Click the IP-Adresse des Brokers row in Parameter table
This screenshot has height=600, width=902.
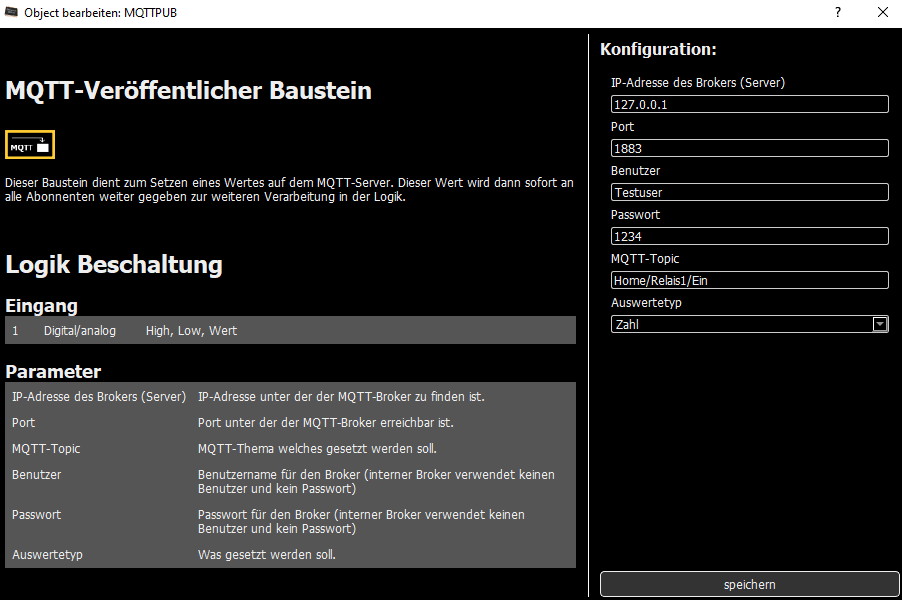click(290, 396)
